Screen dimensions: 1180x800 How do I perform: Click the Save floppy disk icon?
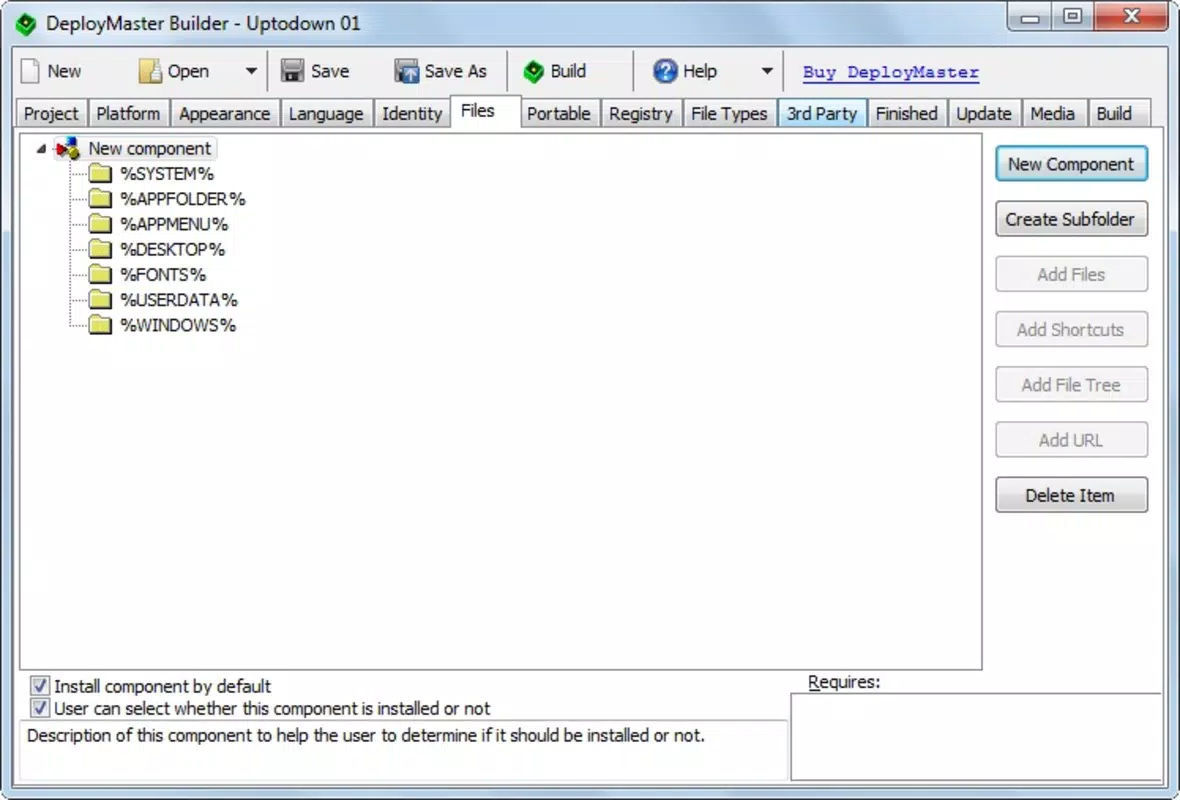(x=292, y=71)
